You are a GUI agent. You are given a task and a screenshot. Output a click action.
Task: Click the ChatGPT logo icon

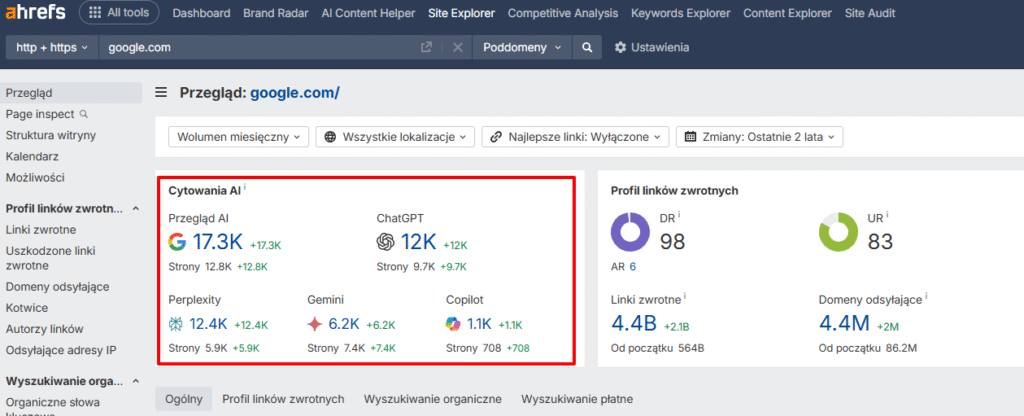[x=386, y=242]
